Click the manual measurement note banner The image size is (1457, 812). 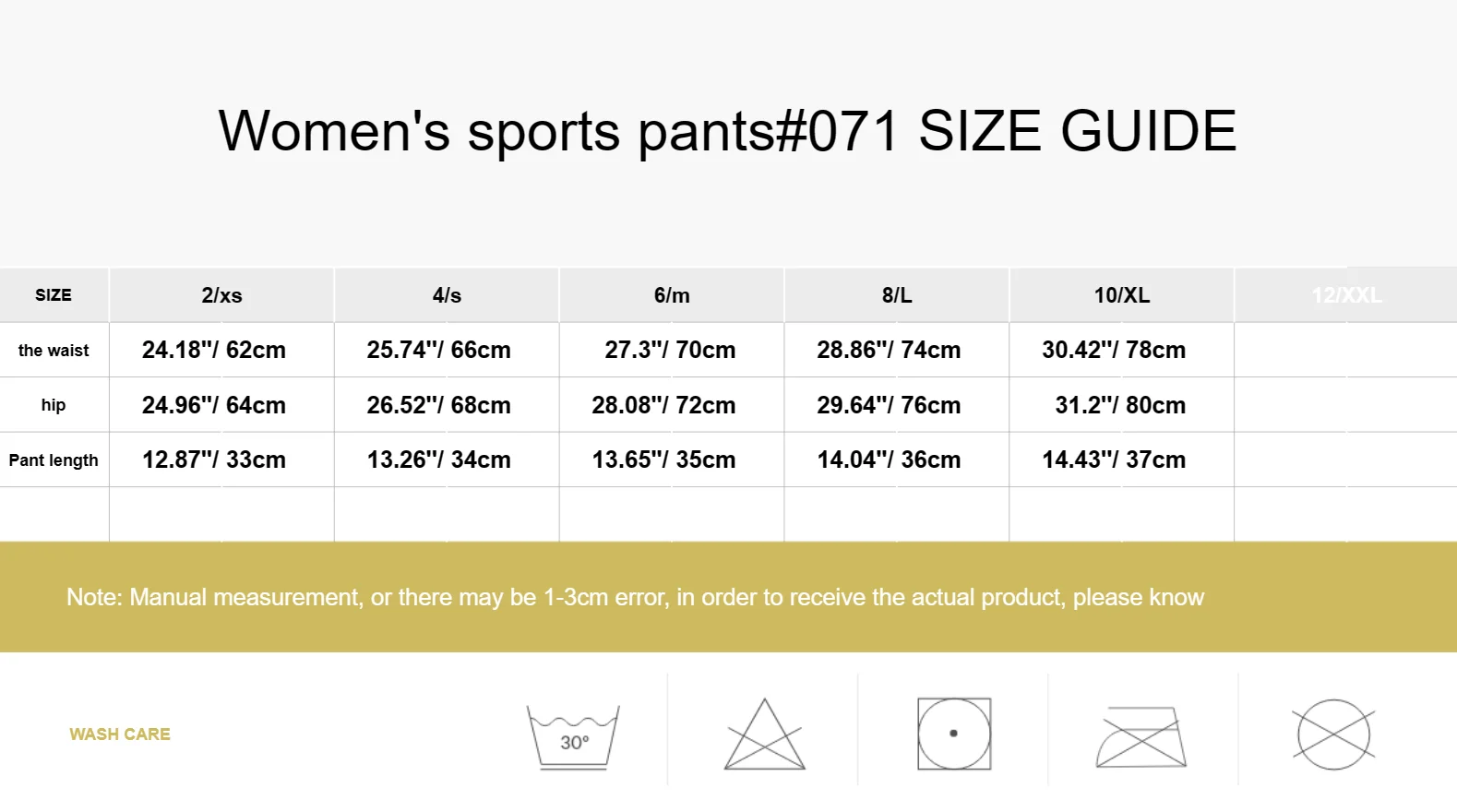tap(728, 597)
